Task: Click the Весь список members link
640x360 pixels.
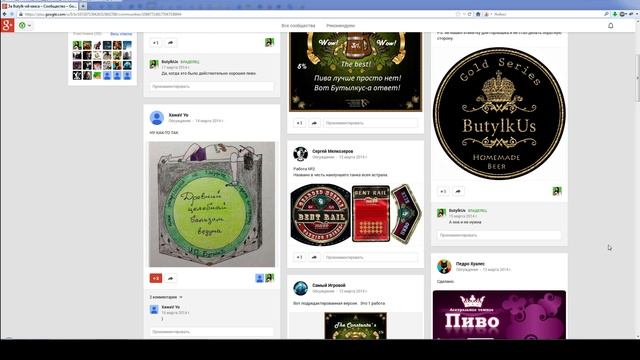Action: (121, 34)
